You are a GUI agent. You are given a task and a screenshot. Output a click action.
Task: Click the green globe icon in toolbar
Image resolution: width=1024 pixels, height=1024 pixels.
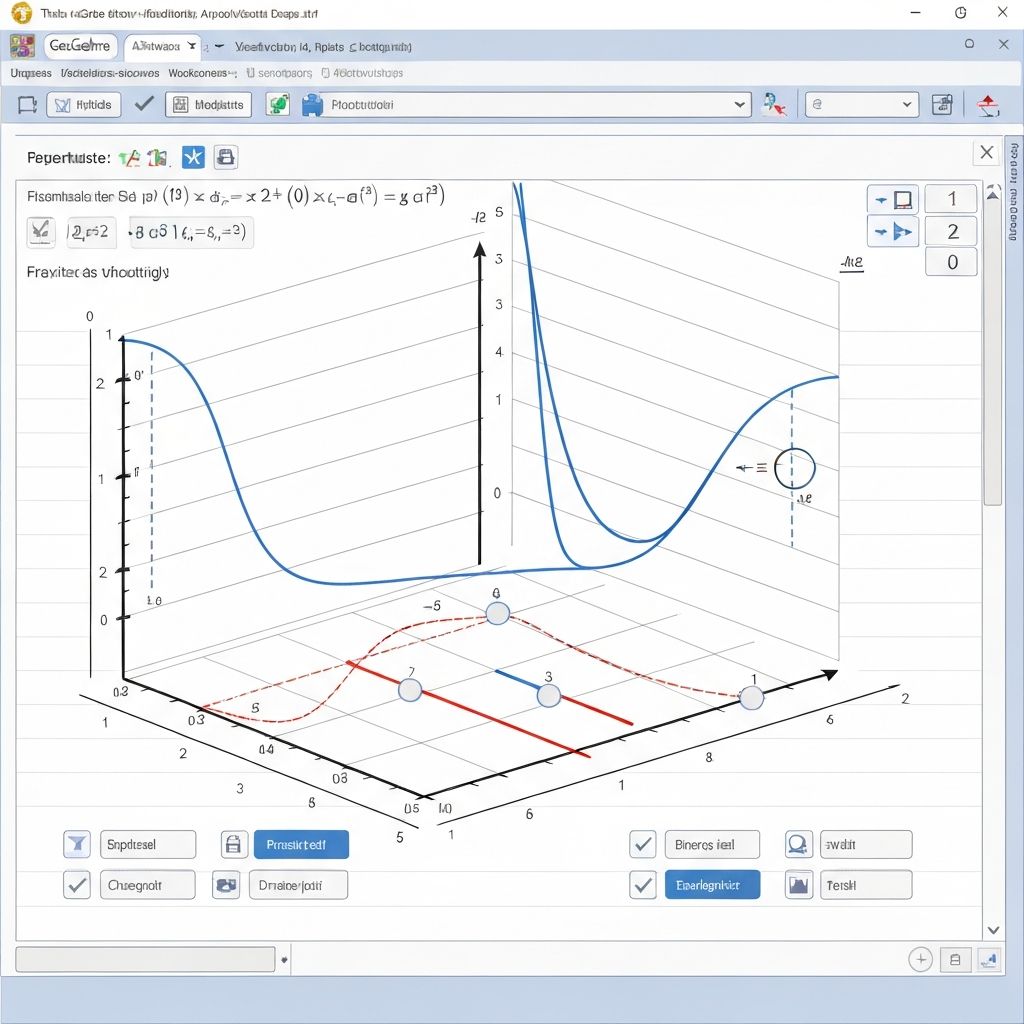pos(278,104)
